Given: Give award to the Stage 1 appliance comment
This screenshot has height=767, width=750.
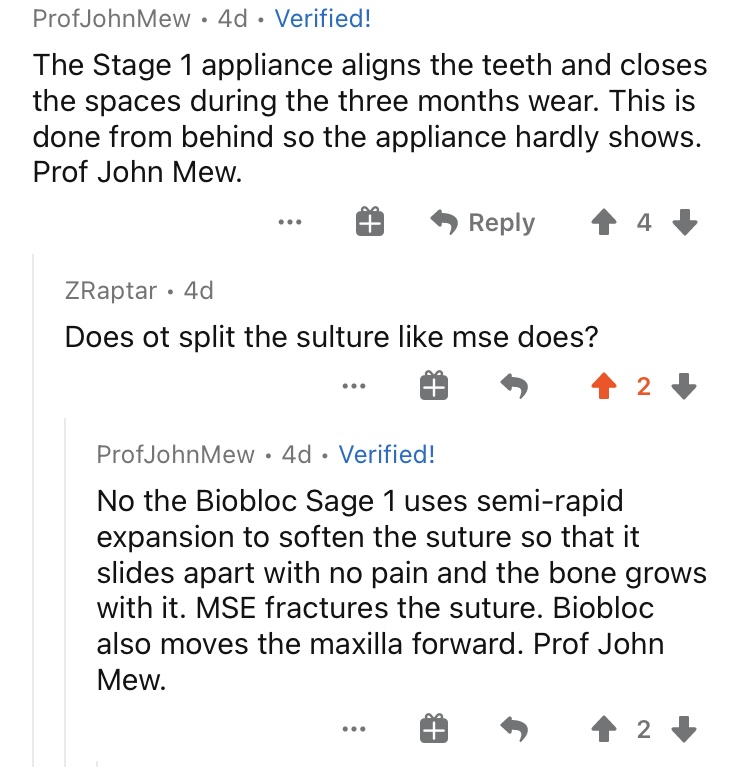Looking at the screenshot, I should 369,222.
